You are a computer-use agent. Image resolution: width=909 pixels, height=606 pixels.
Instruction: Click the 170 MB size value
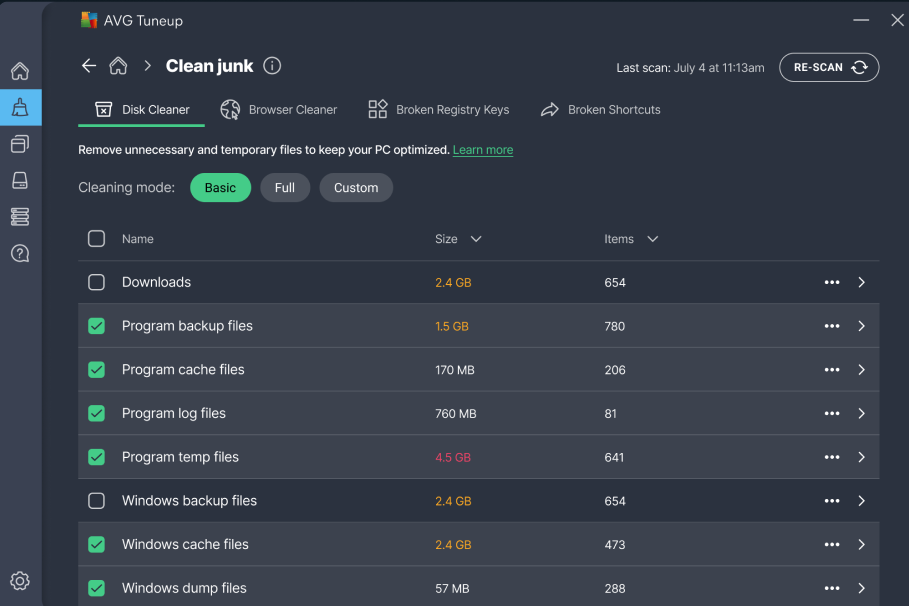[x=454, y=370]
